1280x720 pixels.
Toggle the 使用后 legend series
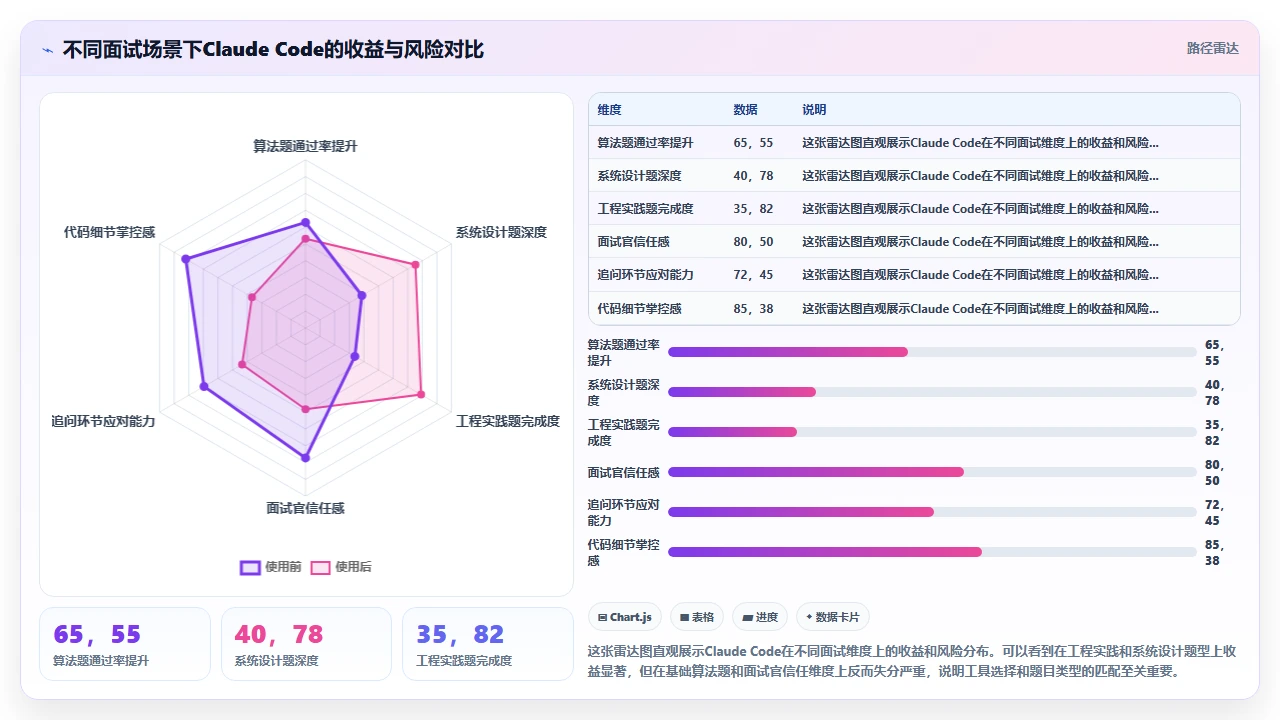(341, 567)
